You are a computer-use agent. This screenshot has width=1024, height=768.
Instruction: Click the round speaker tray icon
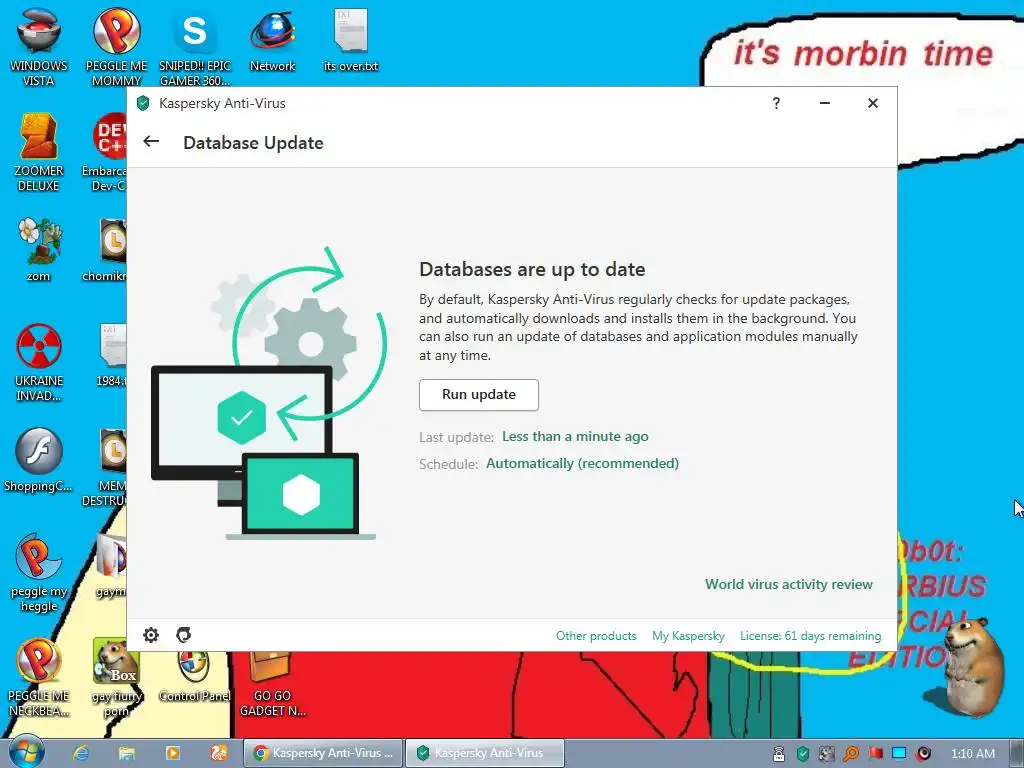(923, 754)
